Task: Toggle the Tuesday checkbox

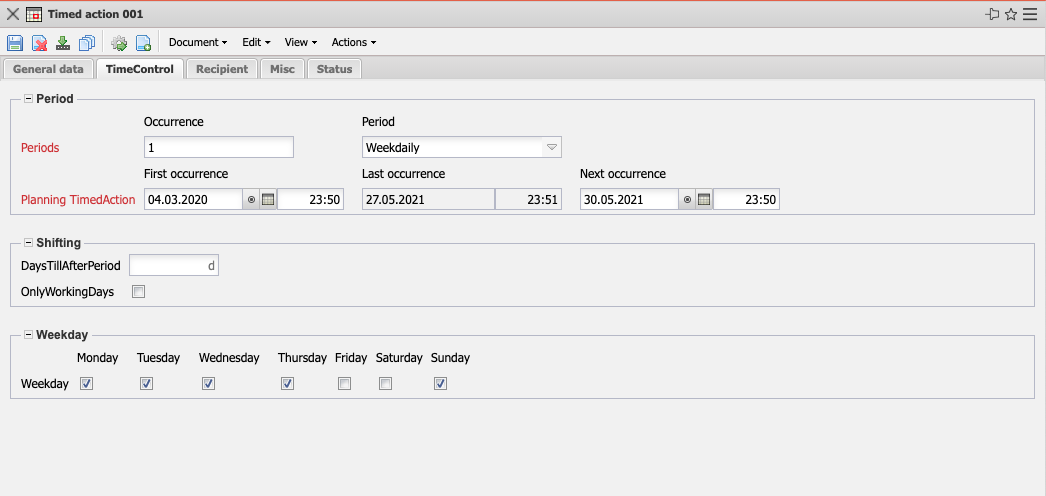Action: [147, 383]
